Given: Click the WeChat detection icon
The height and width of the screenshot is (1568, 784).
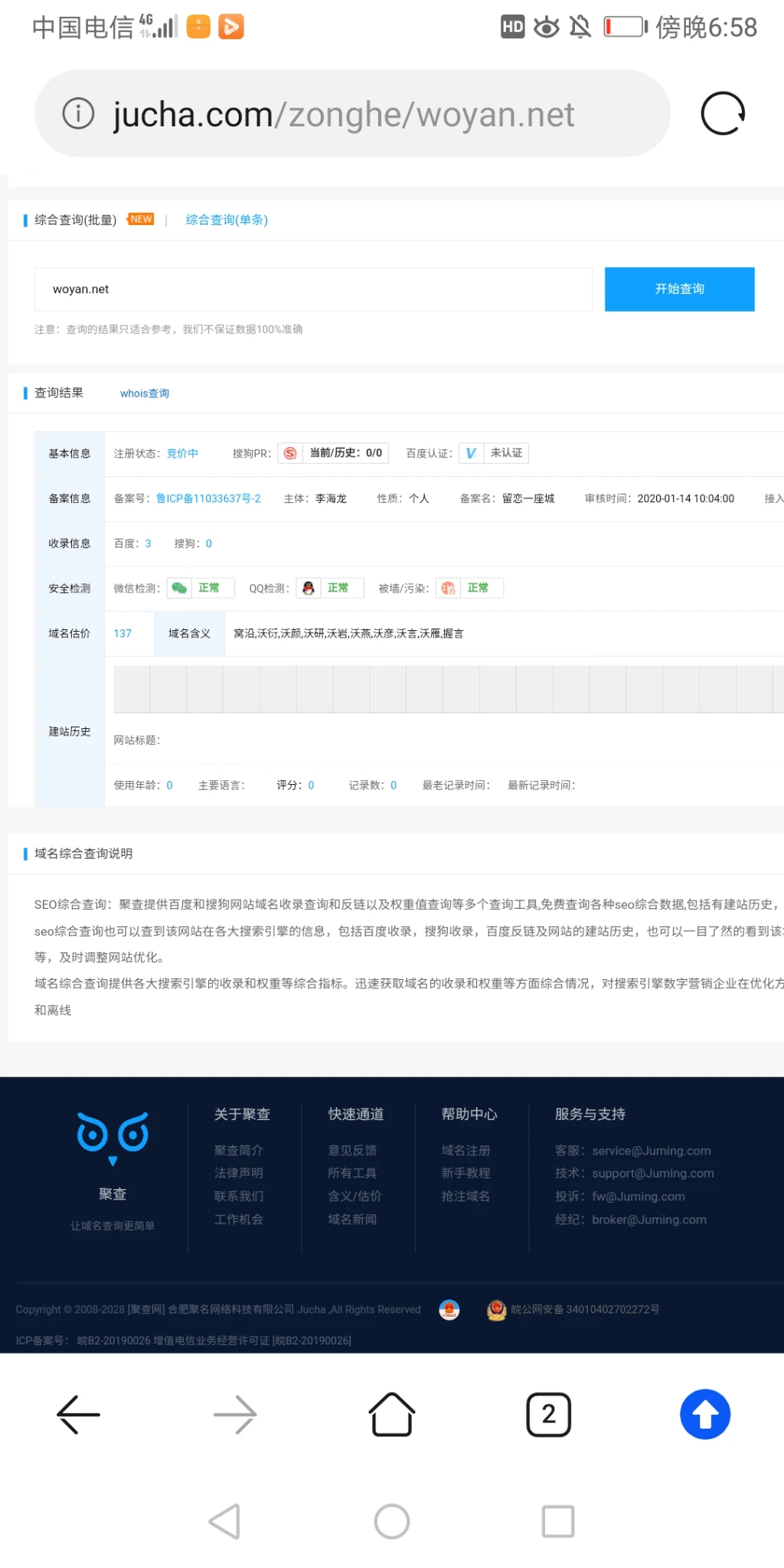Looking at the screenshot, I should point(179,588).
